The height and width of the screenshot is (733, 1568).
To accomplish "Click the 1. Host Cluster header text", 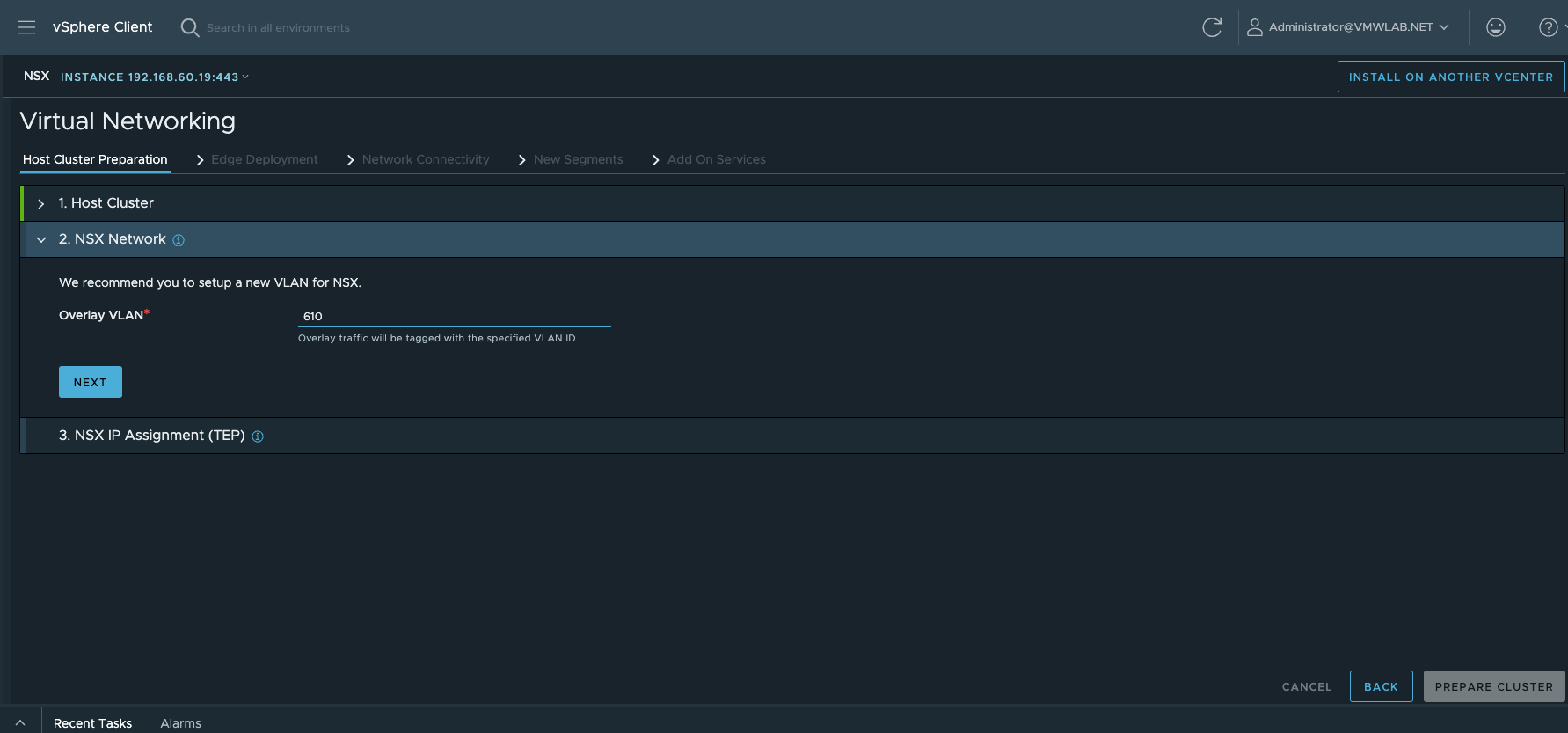I will click(x=106, y=203).
